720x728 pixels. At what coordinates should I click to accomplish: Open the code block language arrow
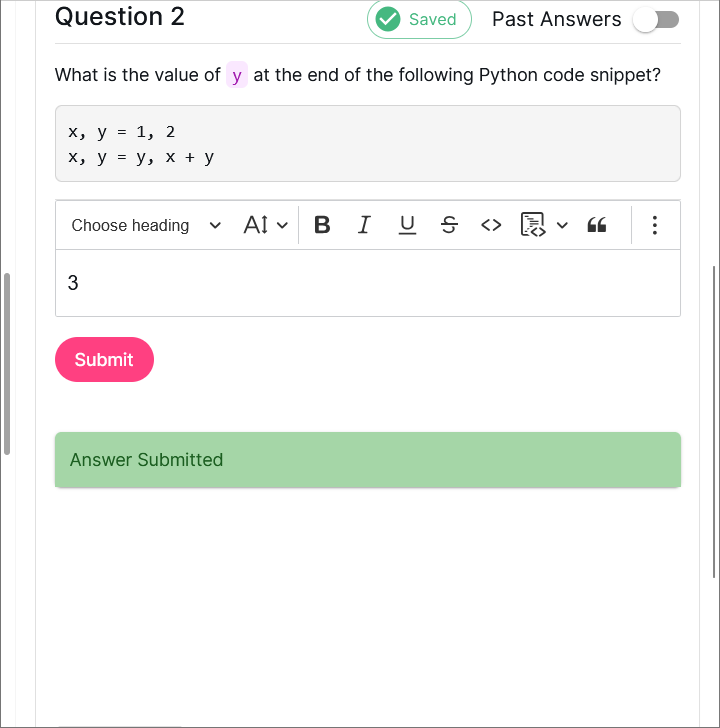(x=562, y=225)
